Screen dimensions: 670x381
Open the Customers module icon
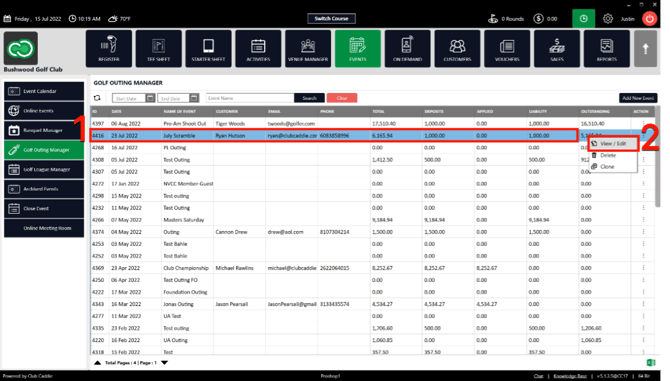click(457, 48)
